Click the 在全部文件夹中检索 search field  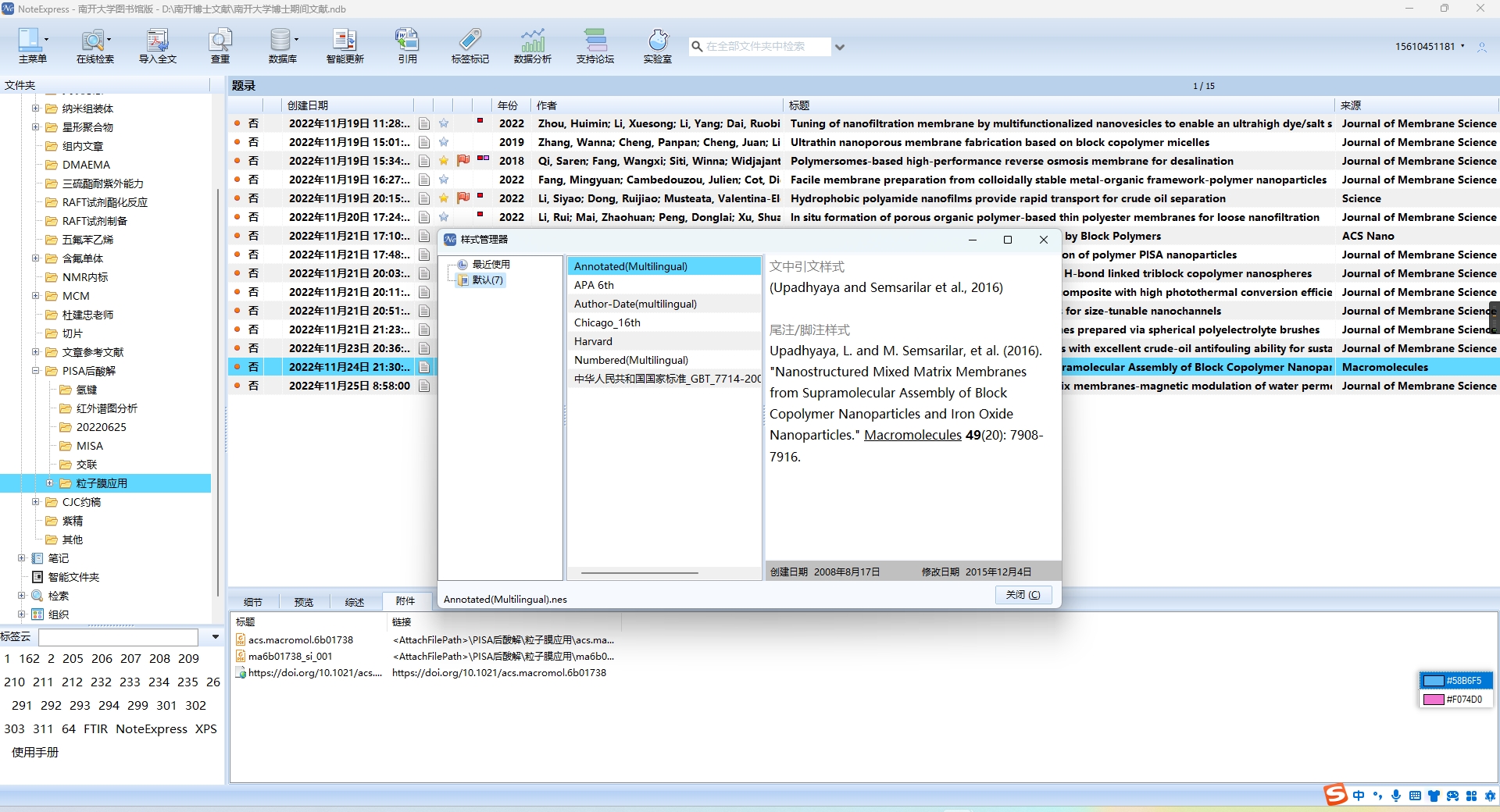point(766,47)
